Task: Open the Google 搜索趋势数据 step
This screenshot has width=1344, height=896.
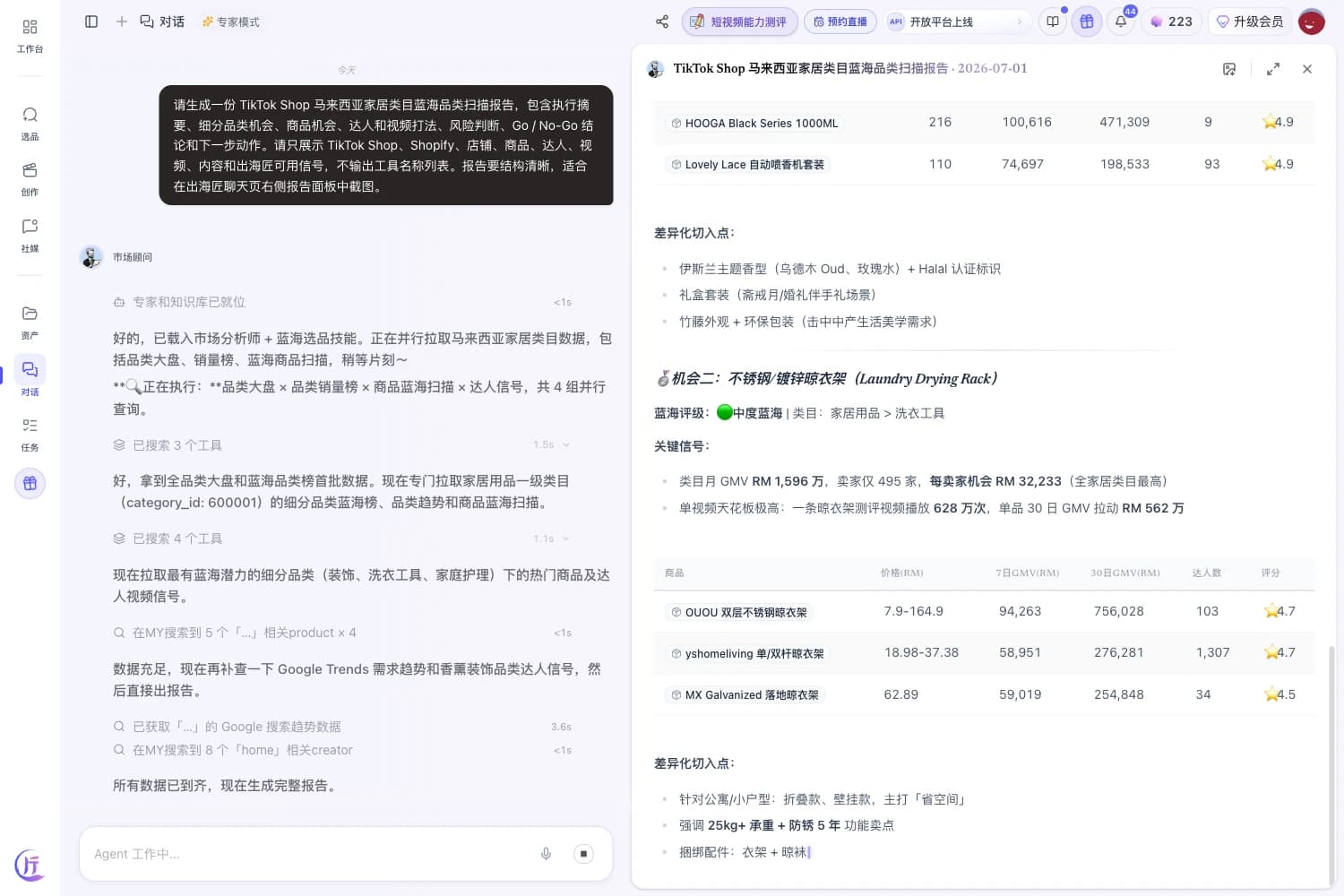Action: pyautogui.click(x=341, y=727)
